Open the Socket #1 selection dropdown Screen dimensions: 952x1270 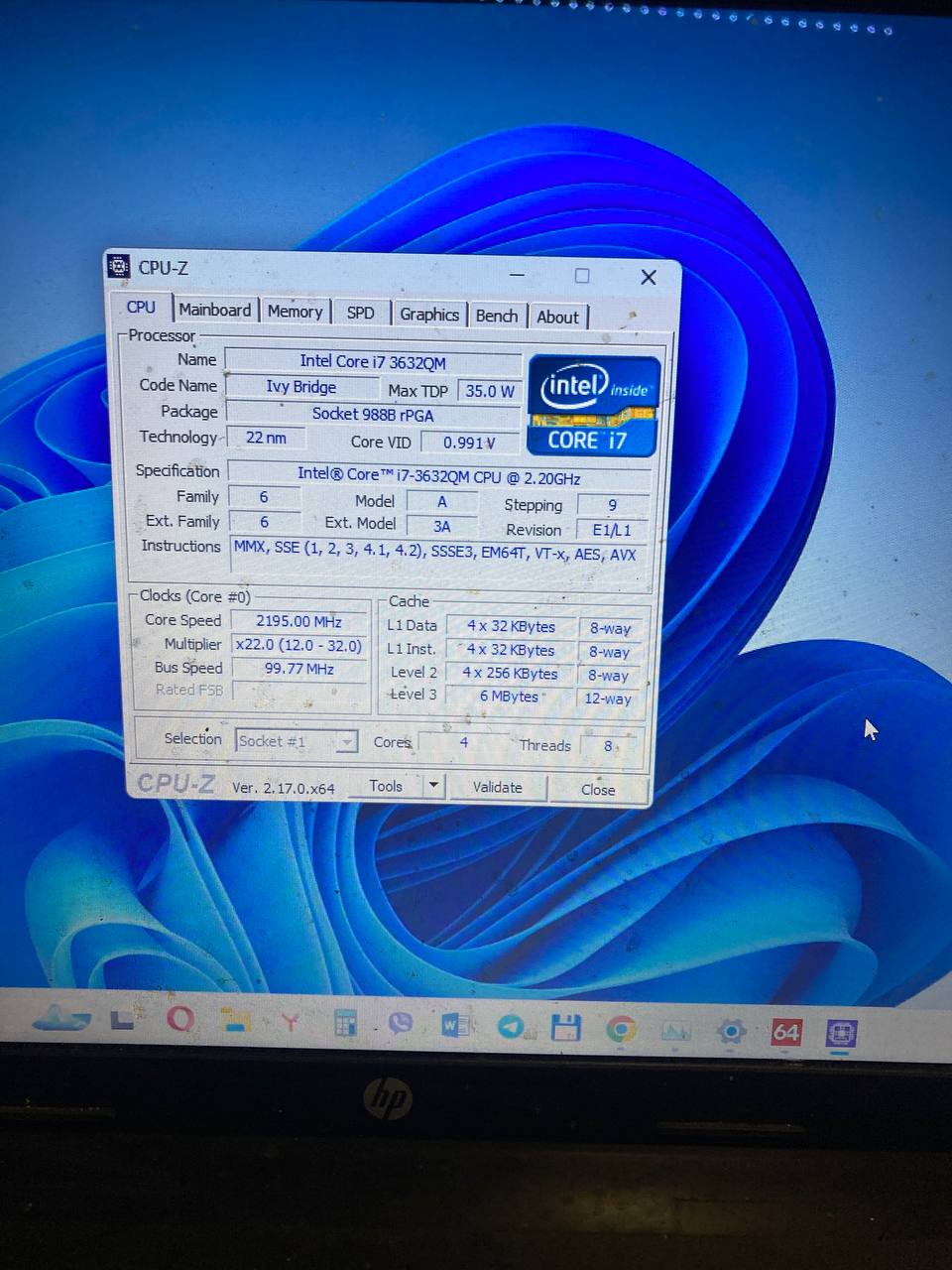[297, 741]
